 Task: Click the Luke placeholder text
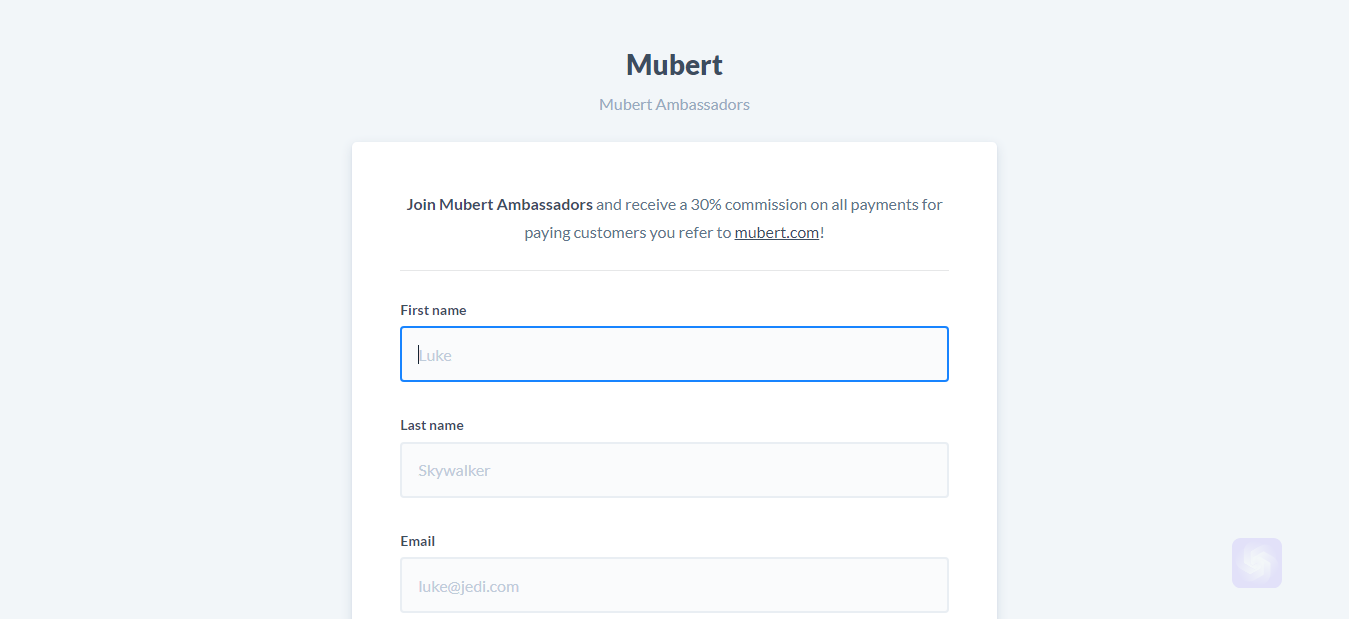coord(435,355)
